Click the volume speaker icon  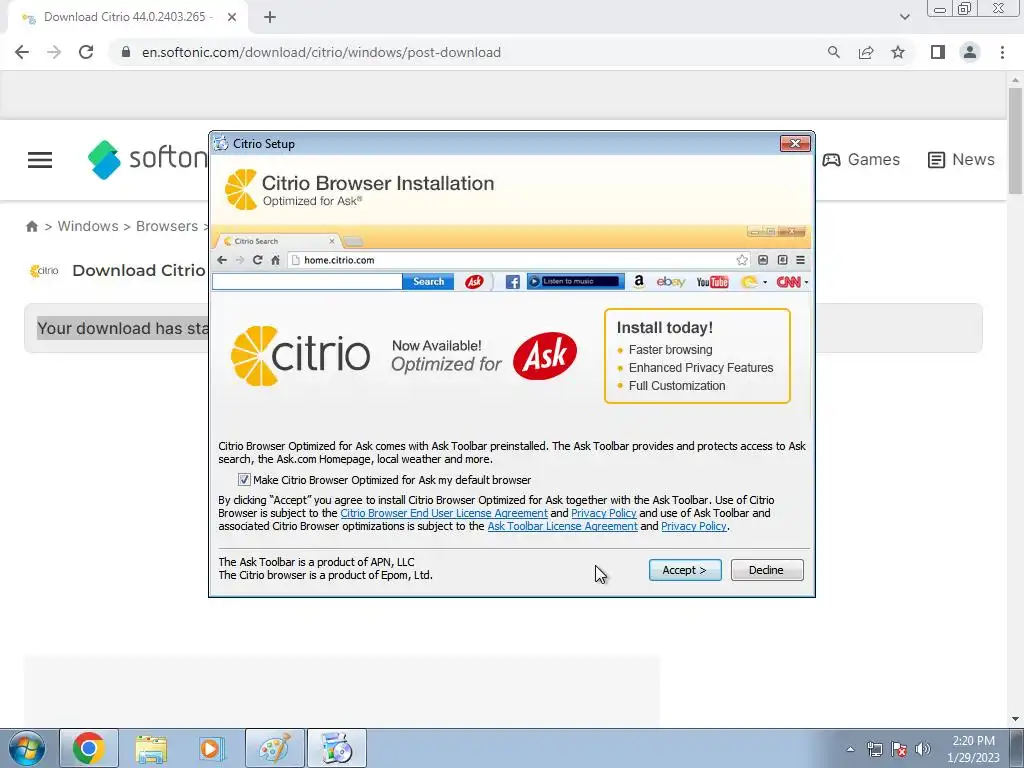923,749
